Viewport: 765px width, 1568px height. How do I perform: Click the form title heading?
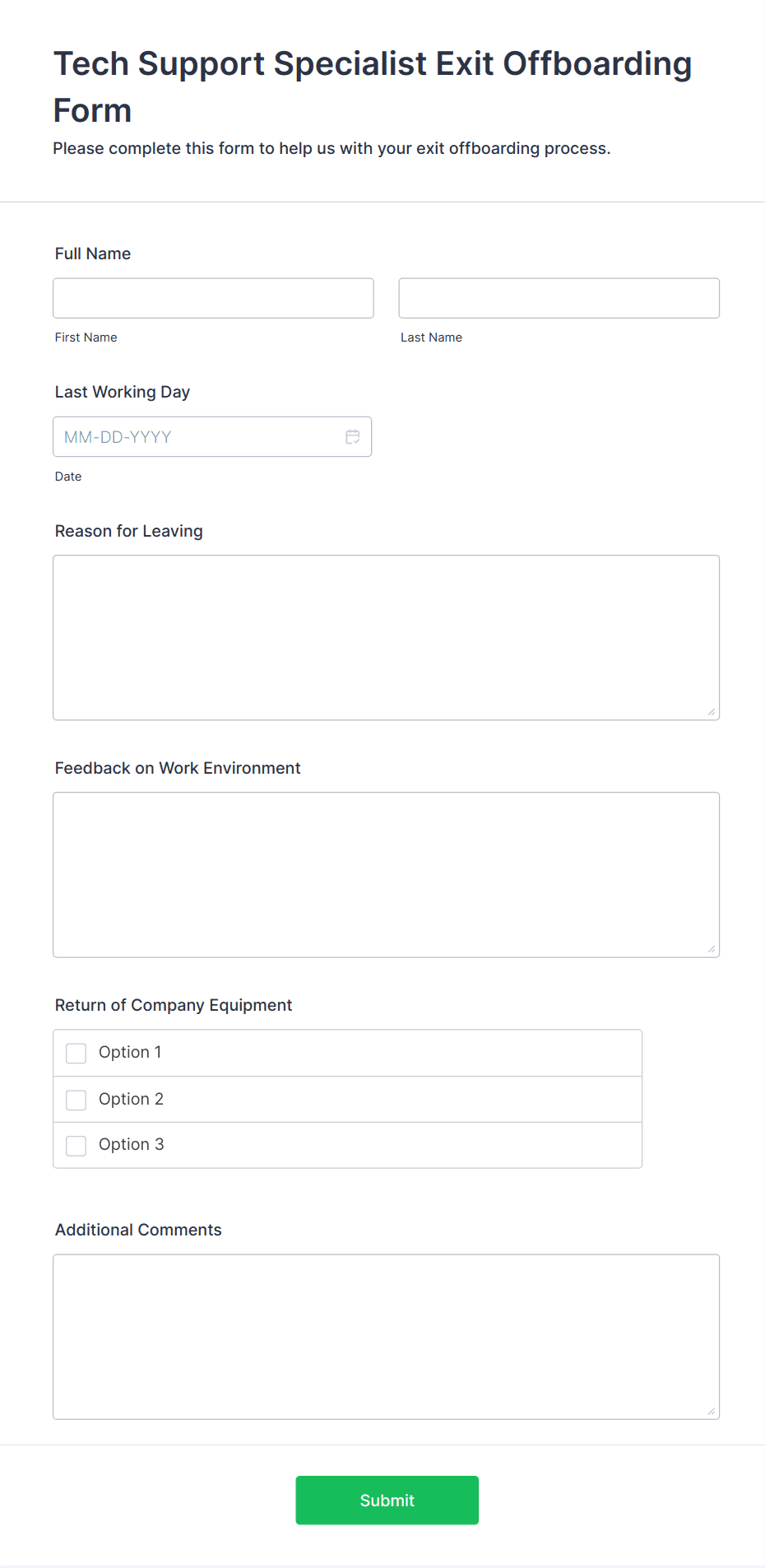point(373,86)
